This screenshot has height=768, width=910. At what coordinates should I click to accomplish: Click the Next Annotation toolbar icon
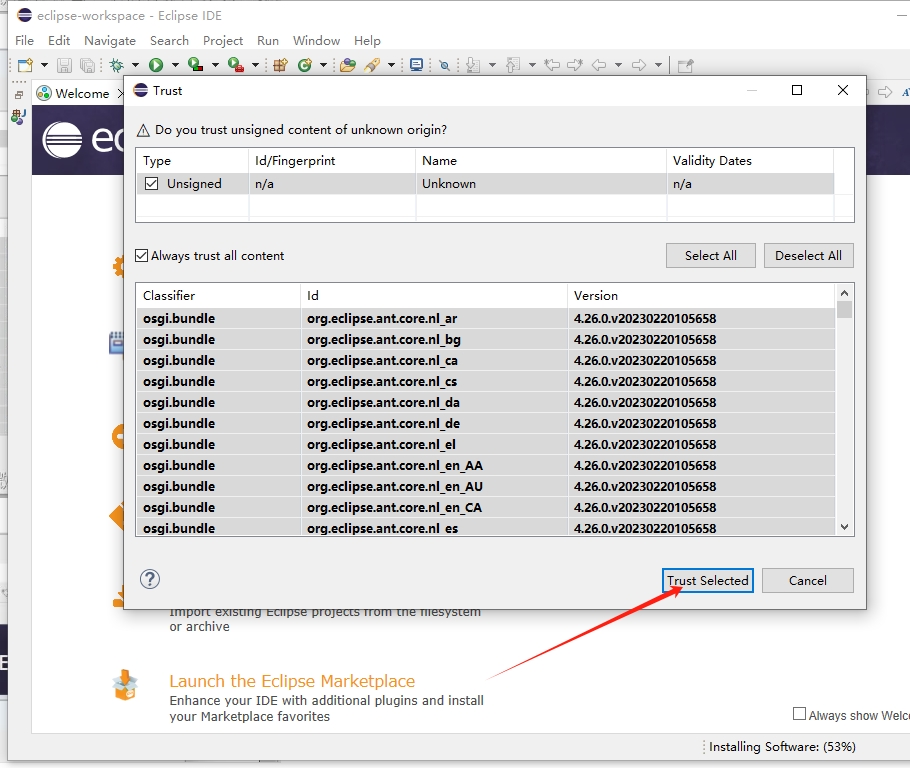[x=473, y=65]
